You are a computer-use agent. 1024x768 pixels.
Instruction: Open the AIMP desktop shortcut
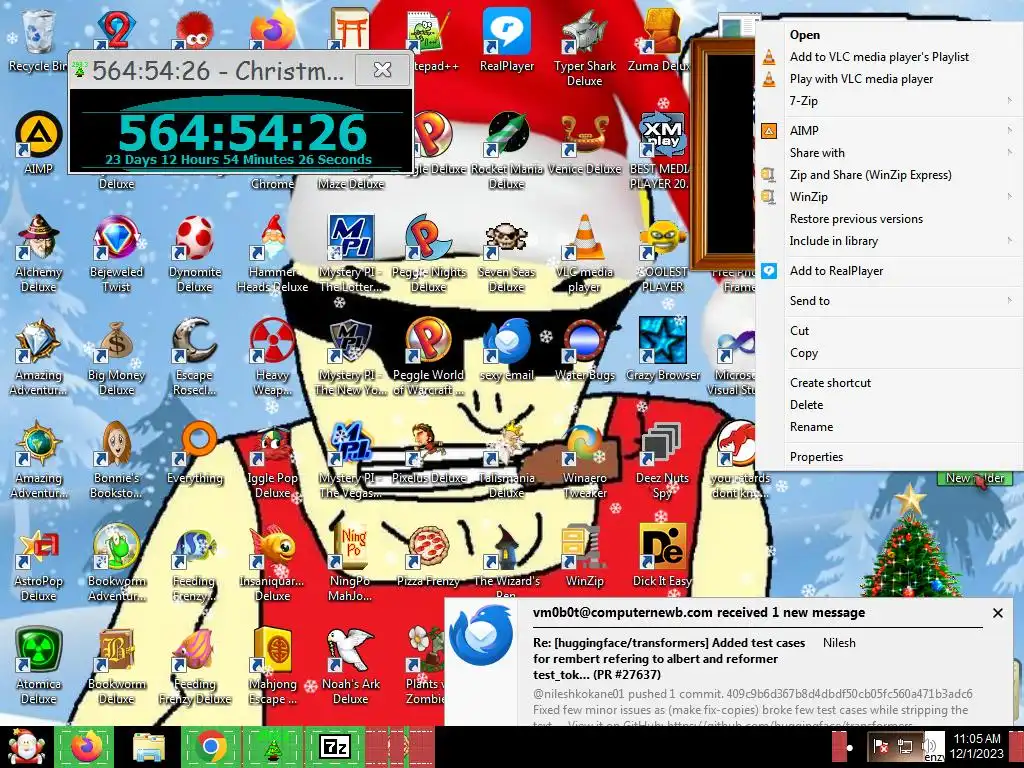coord(39,142)
